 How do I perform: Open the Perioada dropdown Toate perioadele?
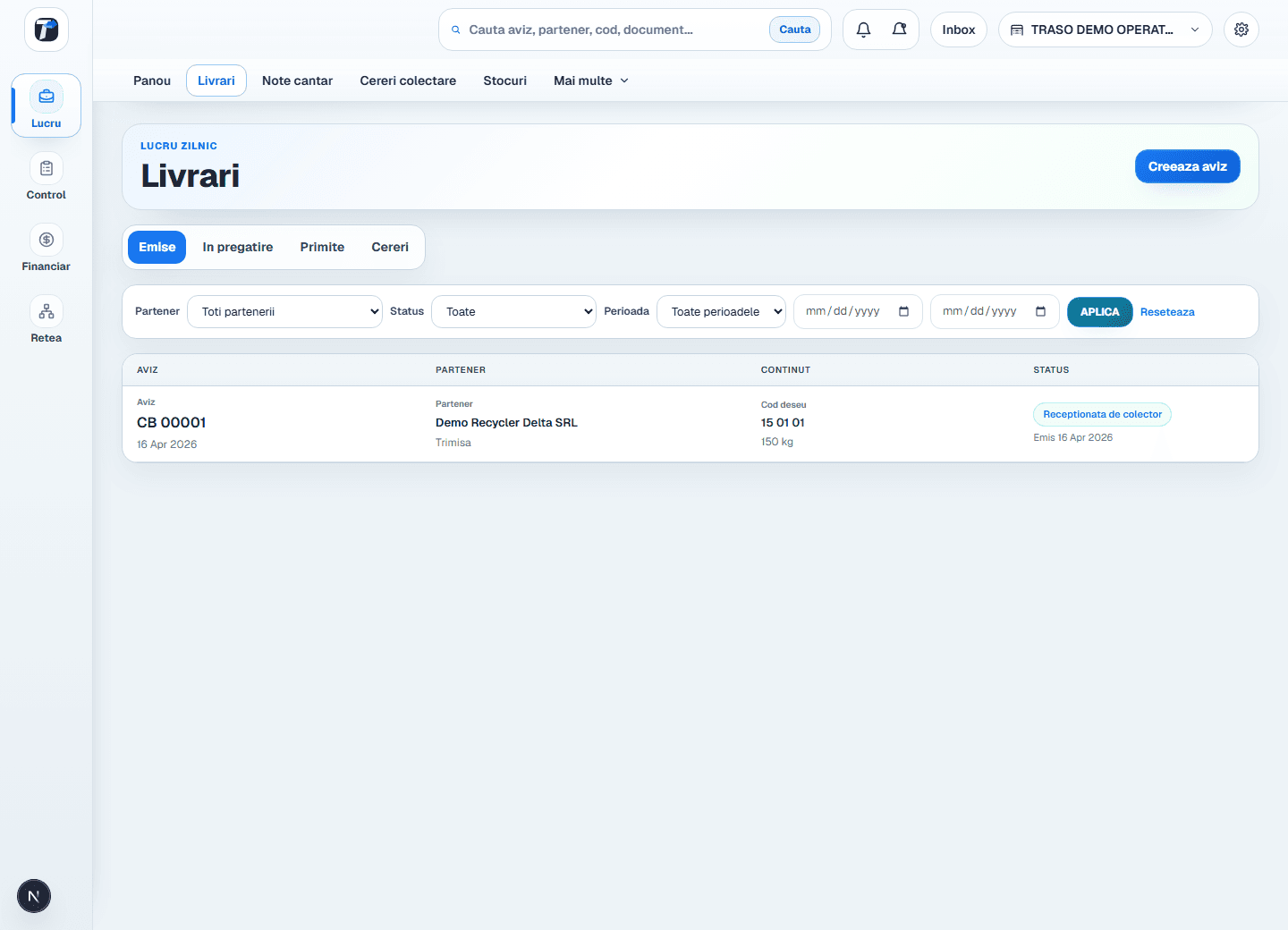(721, 311)
